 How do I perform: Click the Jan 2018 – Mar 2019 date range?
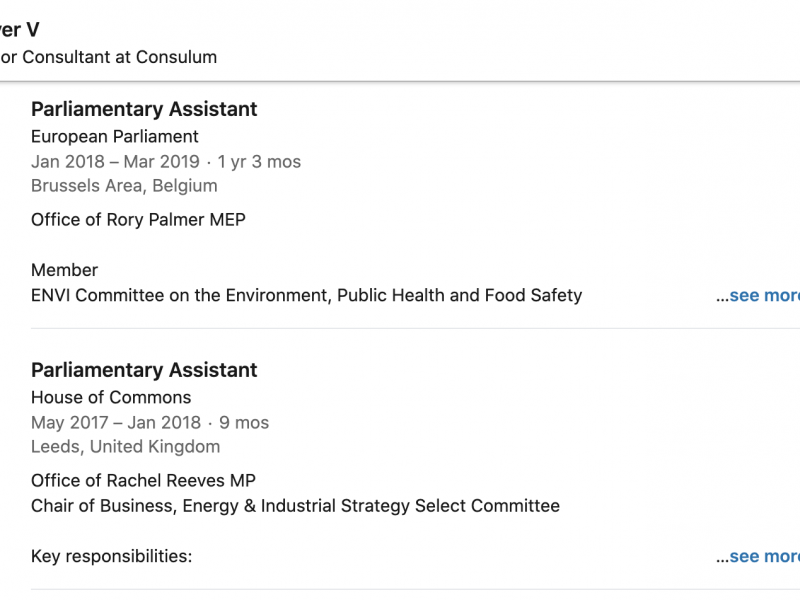(115, 162)
